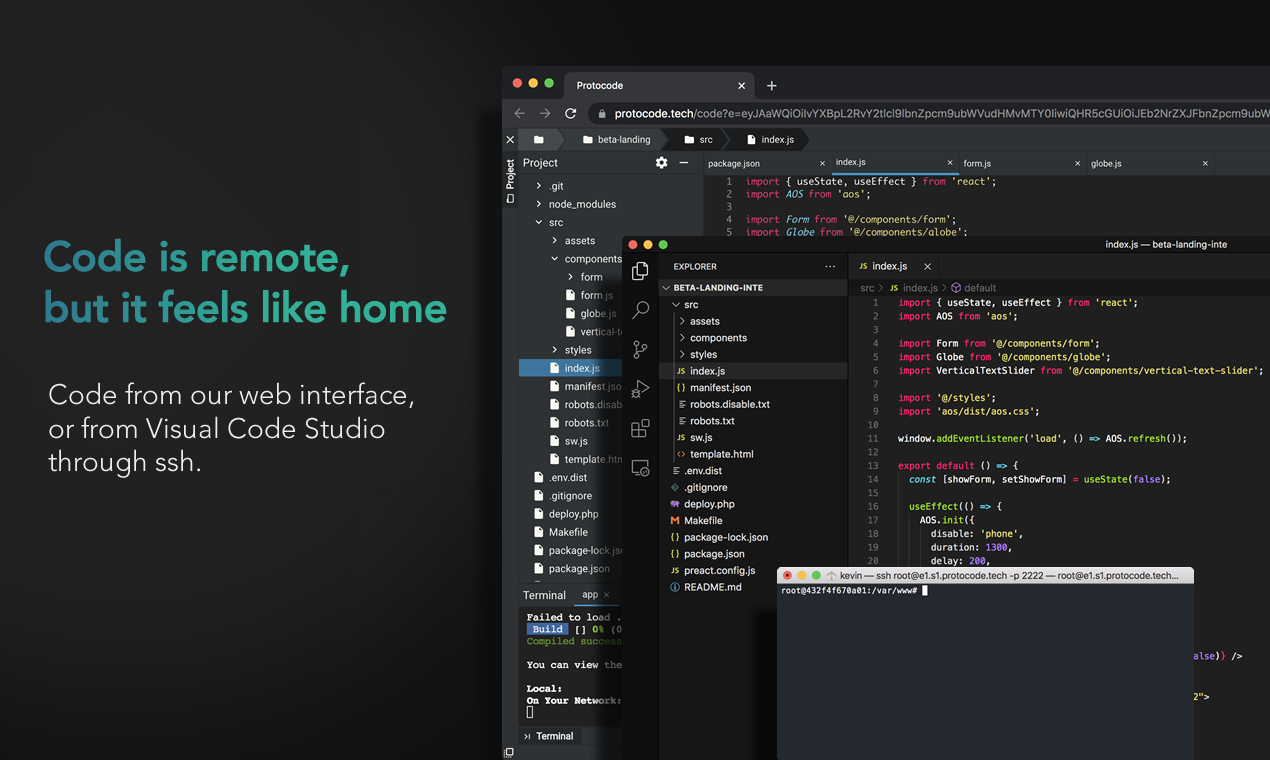Close the index.js tab in VS Code
The width and height of the screenshot is (1270, 760).
[x=927, y=266]
